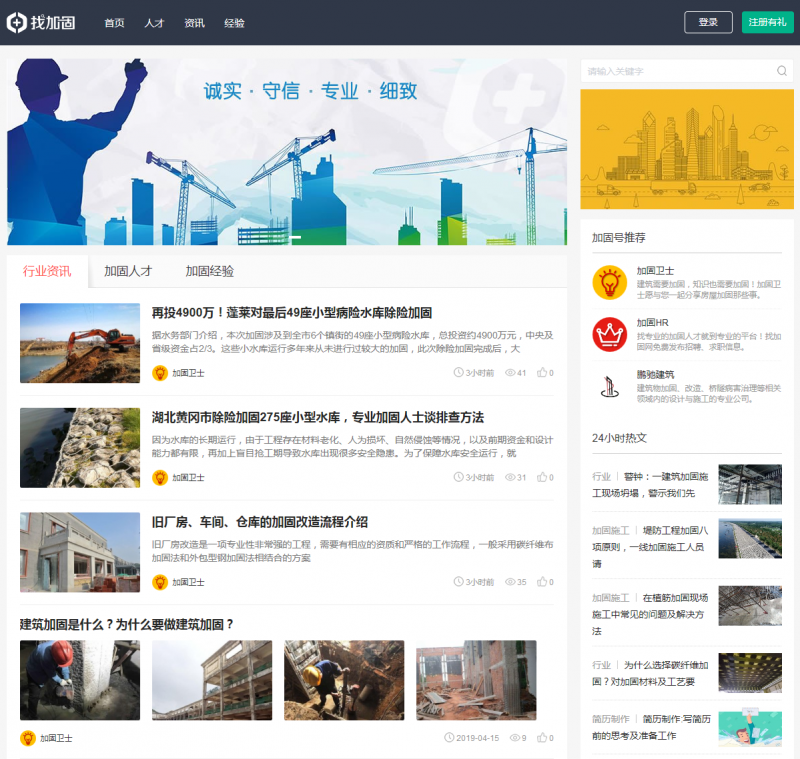Image resolution: width=800 pixels, height=759 pixels.
Task: Click the like icon on the 旧厂房 article
Action: coord(542,581)
